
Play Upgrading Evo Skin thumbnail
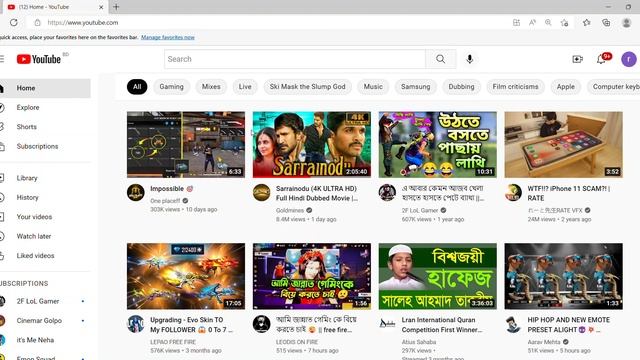pyautogui.click(x=186, y=276)
